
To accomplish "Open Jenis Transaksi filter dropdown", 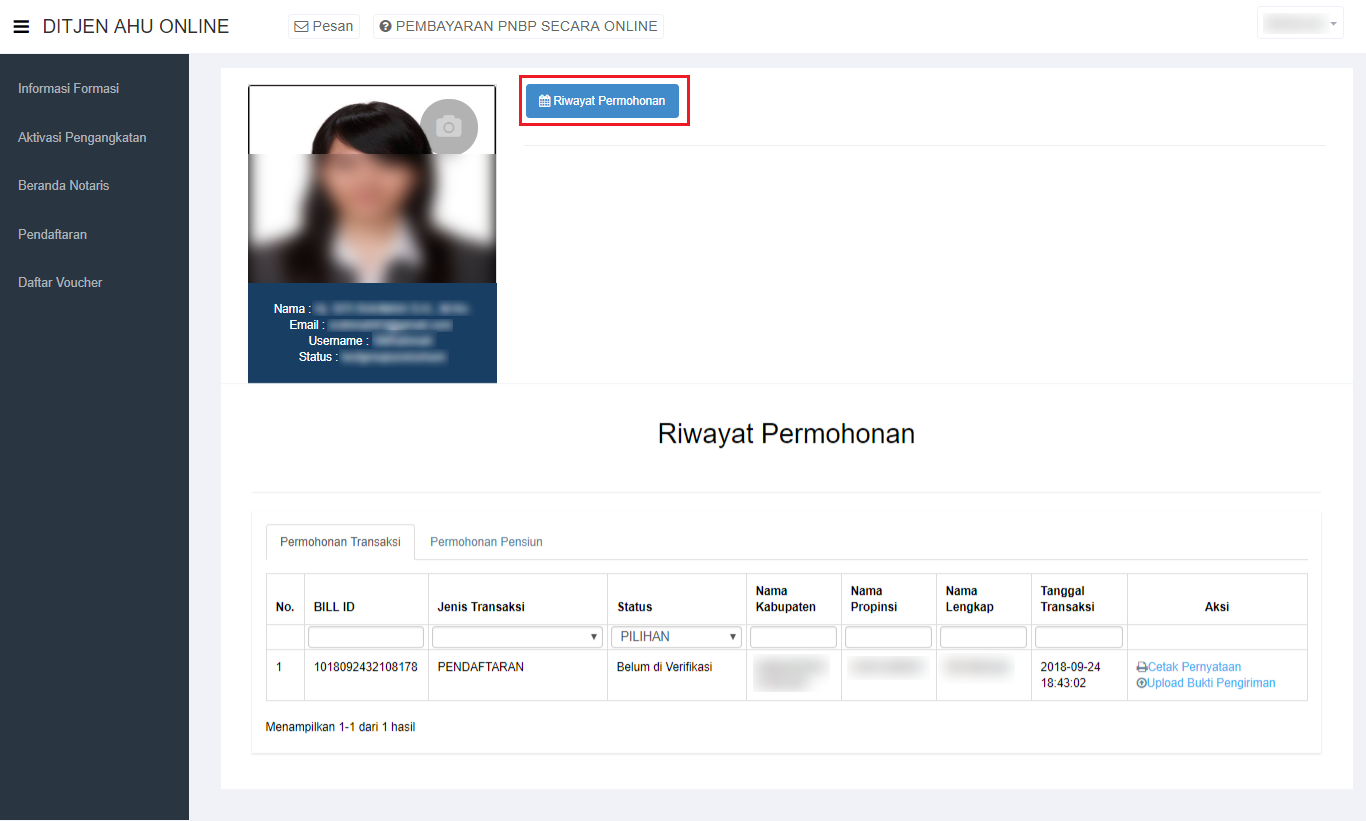I will pyautogui.click(x=517, y=637).
